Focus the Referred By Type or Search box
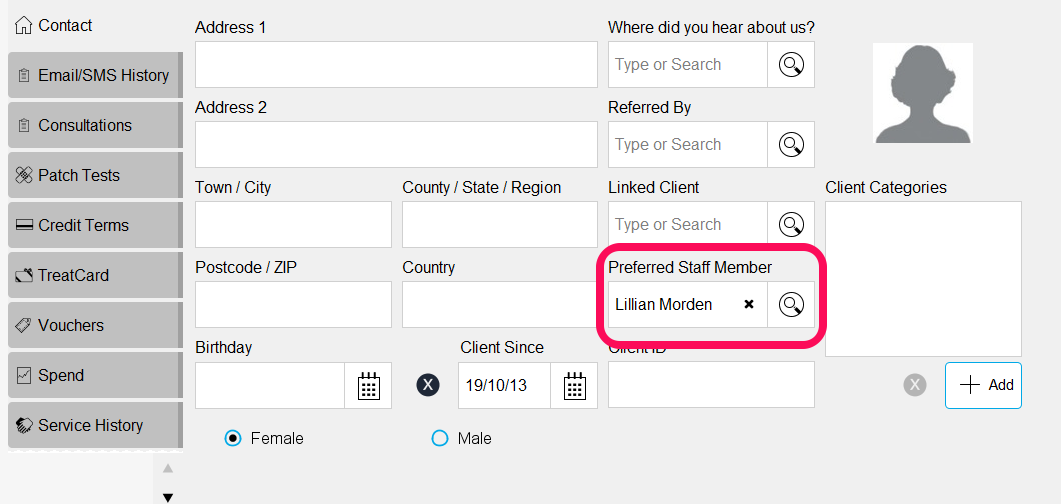The width and height of the screenshot is (1061, 504). tap(687, 144)
